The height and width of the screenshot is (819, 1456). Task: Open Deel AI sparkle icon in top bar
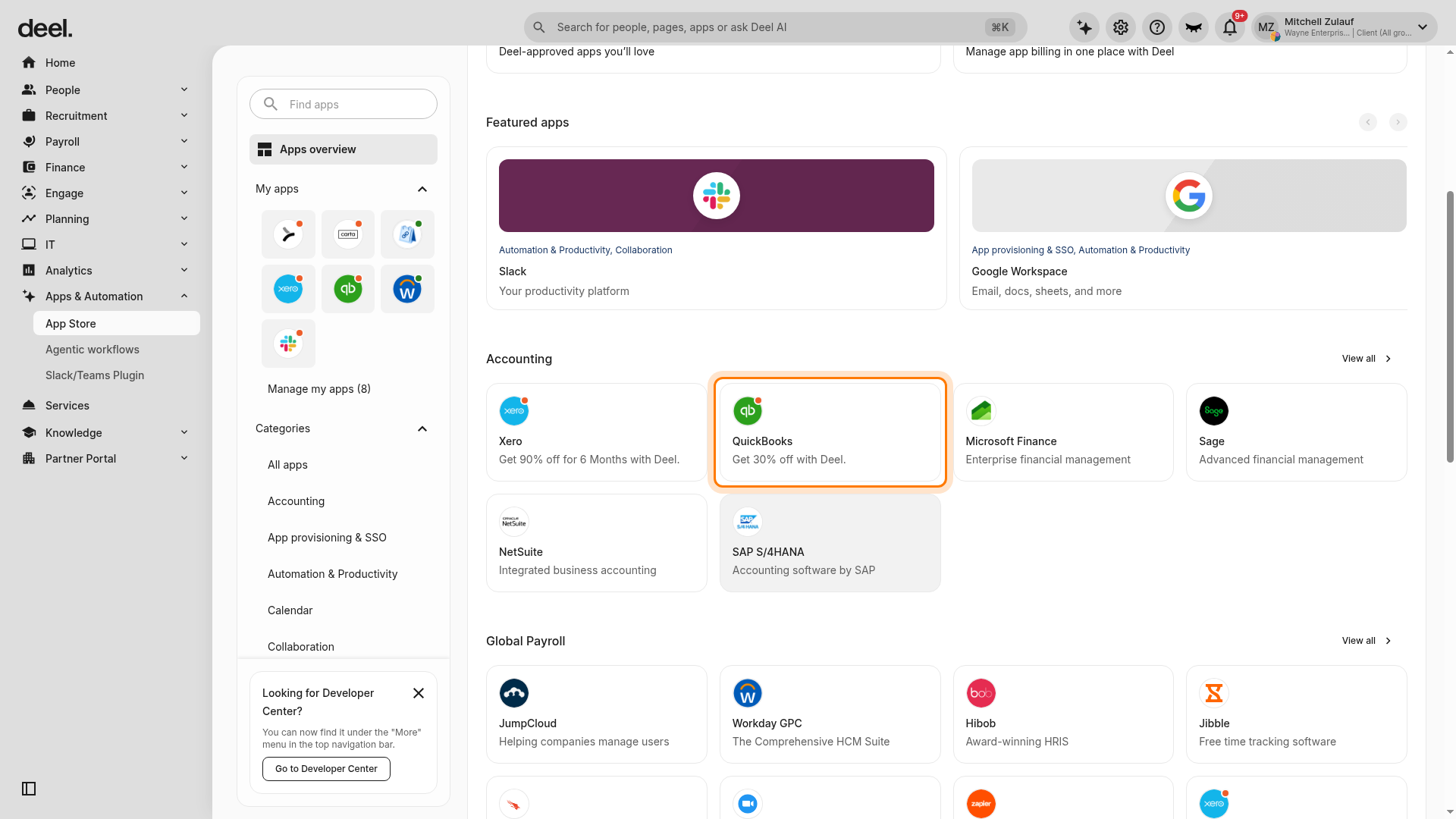coord(1084,27)
